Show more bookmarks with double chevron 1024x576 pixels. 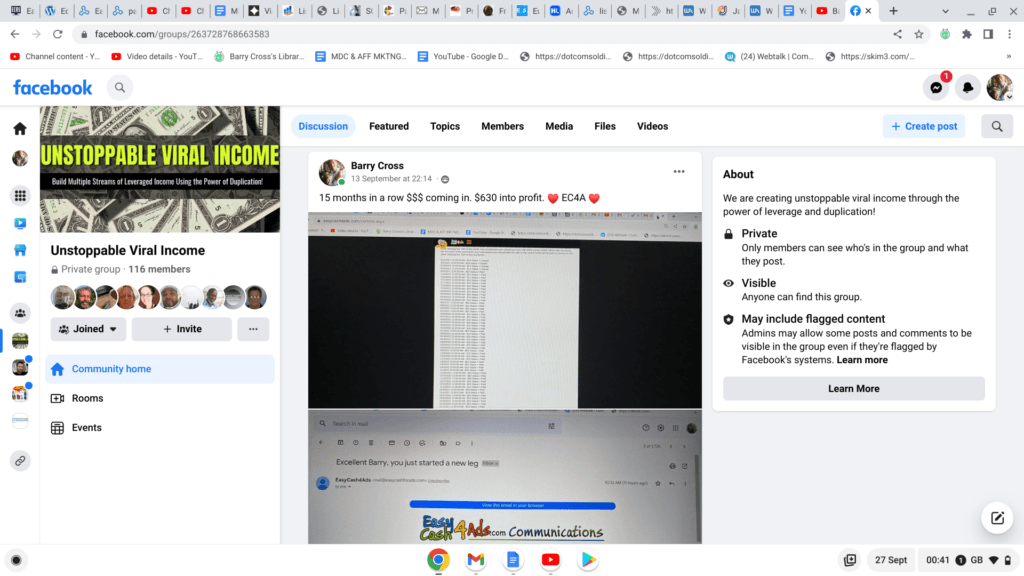1009,57
